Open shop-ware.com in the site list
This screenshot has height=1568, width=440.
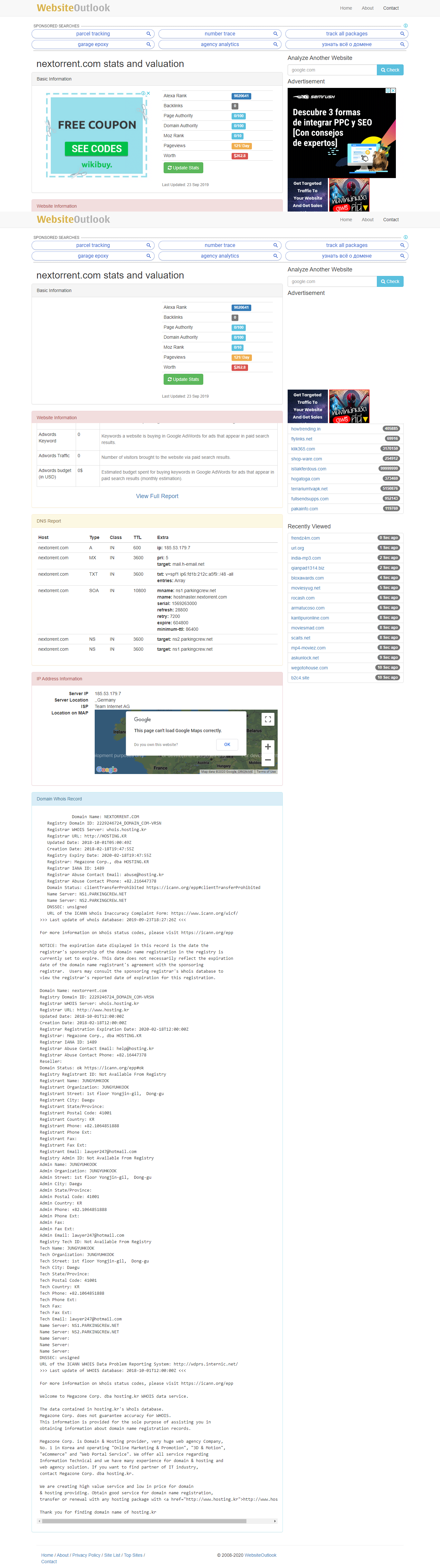click(x=306, y=459)
